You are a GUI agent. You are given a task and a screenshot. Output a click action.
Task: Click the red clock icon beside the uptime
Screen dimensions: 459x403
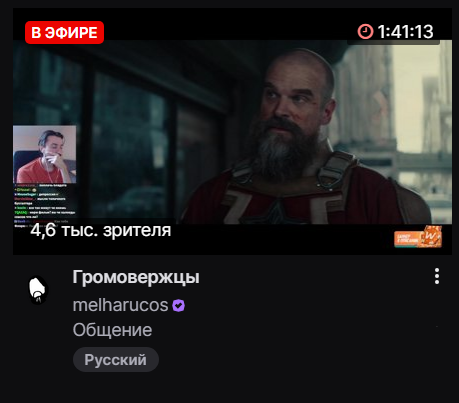pos(365,32)
